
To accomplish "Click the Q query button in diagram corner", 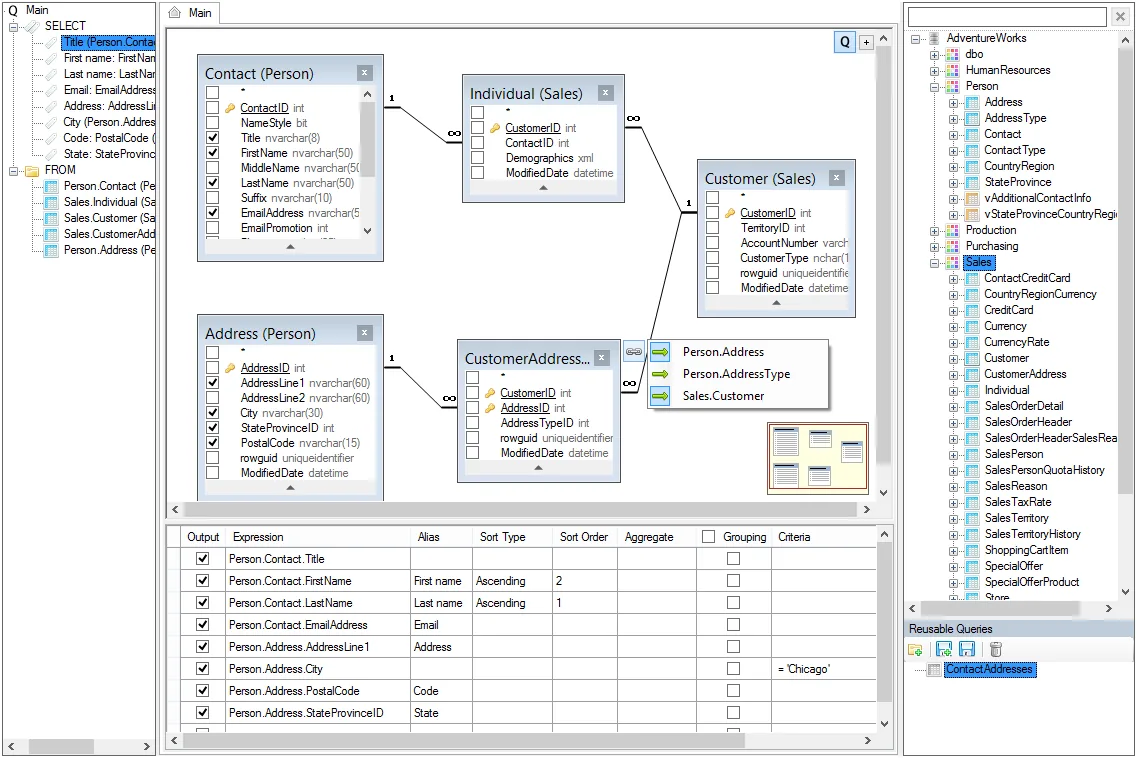I will 845,42.
